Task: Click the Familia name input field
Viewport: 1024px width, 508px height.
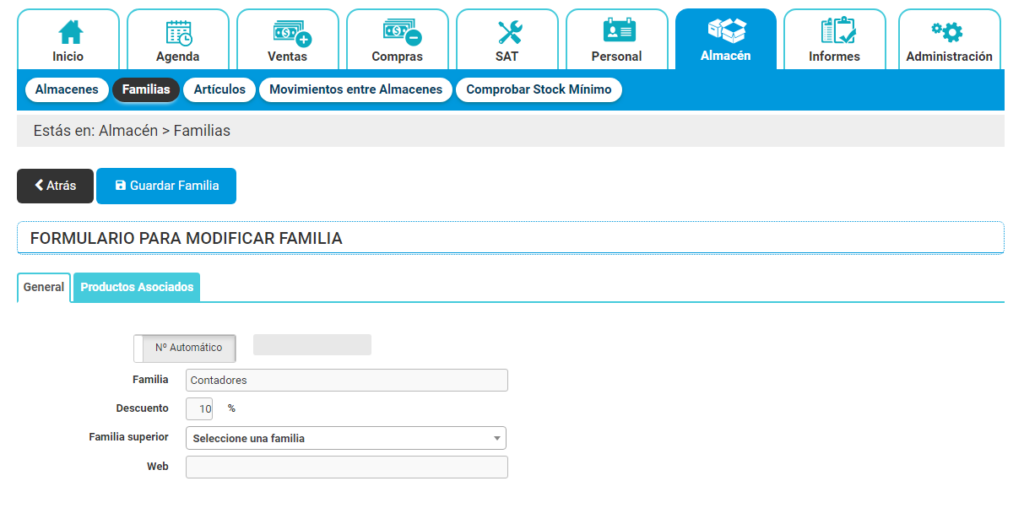Action: point(346,380)
